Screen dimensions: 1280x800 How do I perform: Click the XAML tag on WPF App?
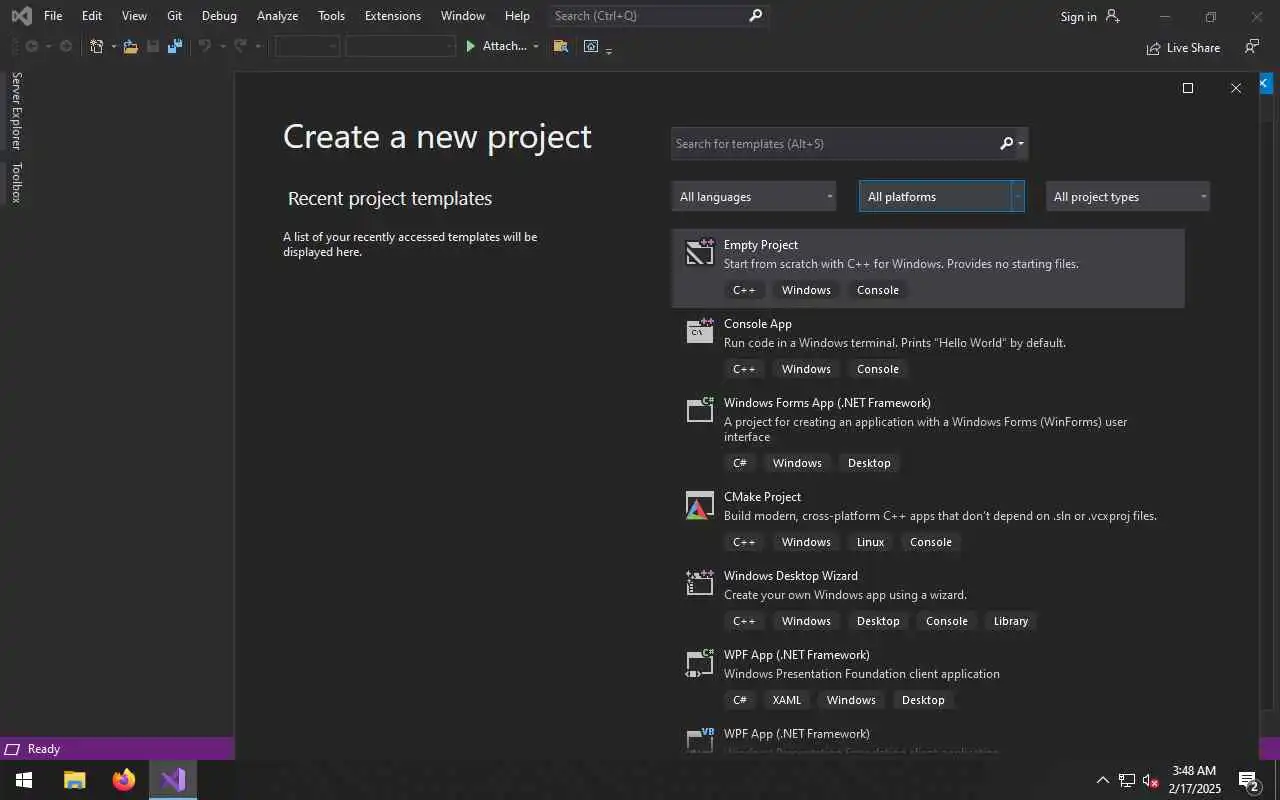[x=787, y=700]
